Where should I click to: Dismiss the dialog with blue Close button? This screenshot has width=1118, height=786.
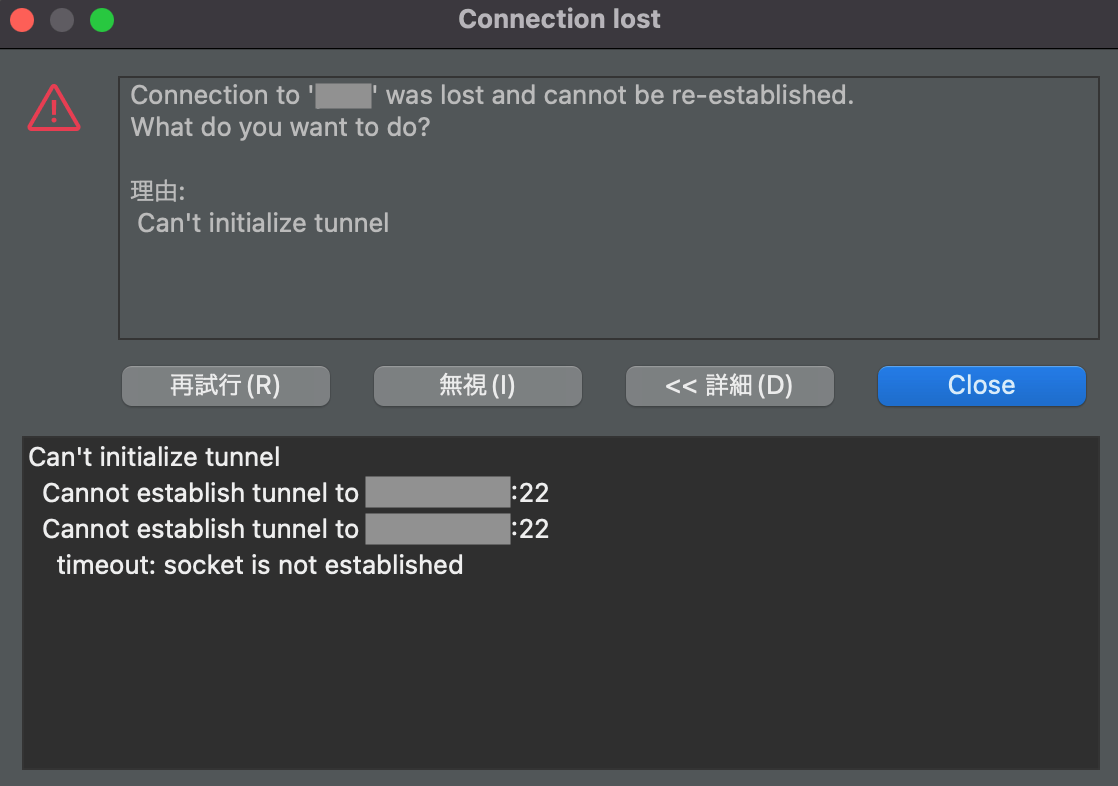982,386
